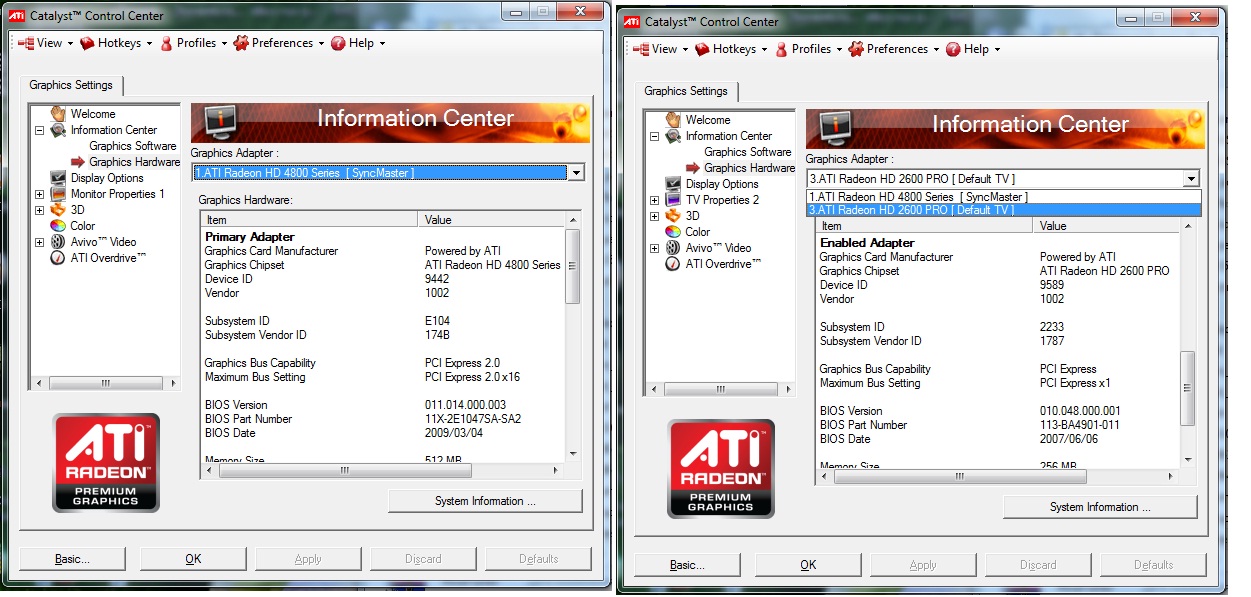
Task: Click Welcome hand icon in left window
Action: [x=58, y=114]
